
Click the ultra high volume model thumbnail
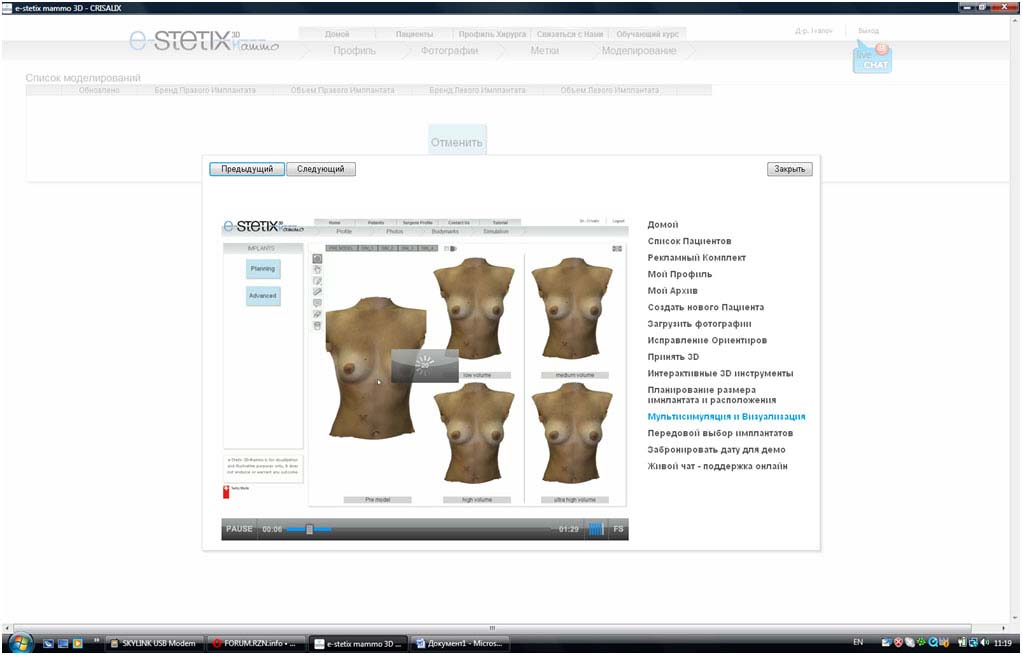point(573,434)
